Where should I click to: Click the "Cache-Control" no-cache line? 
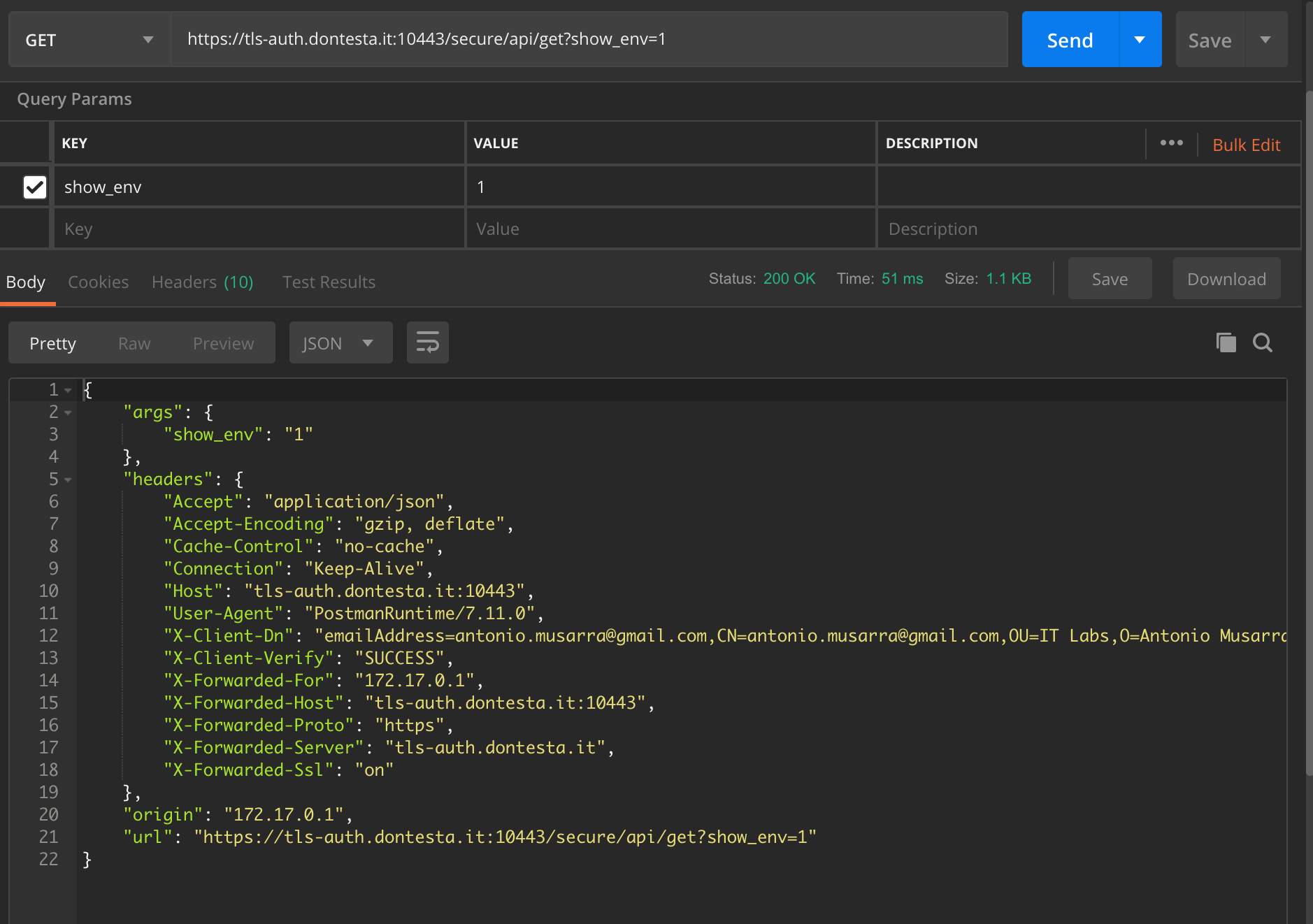303,546
